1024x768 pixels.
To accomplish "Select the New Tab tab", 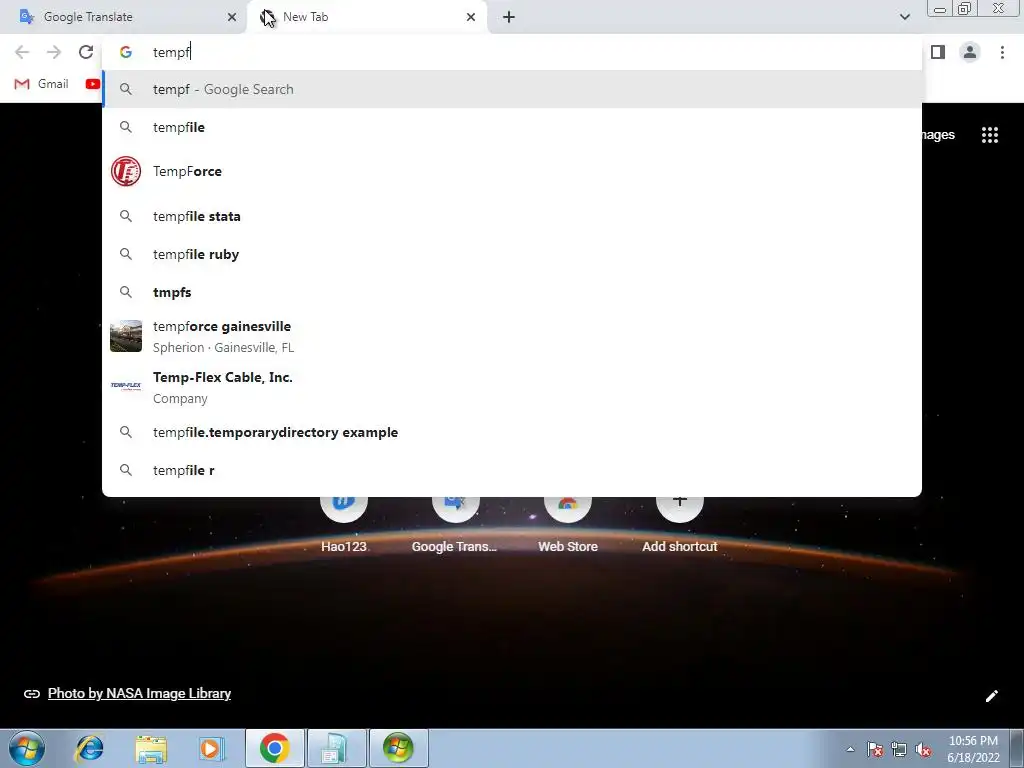I will point(367,17).
